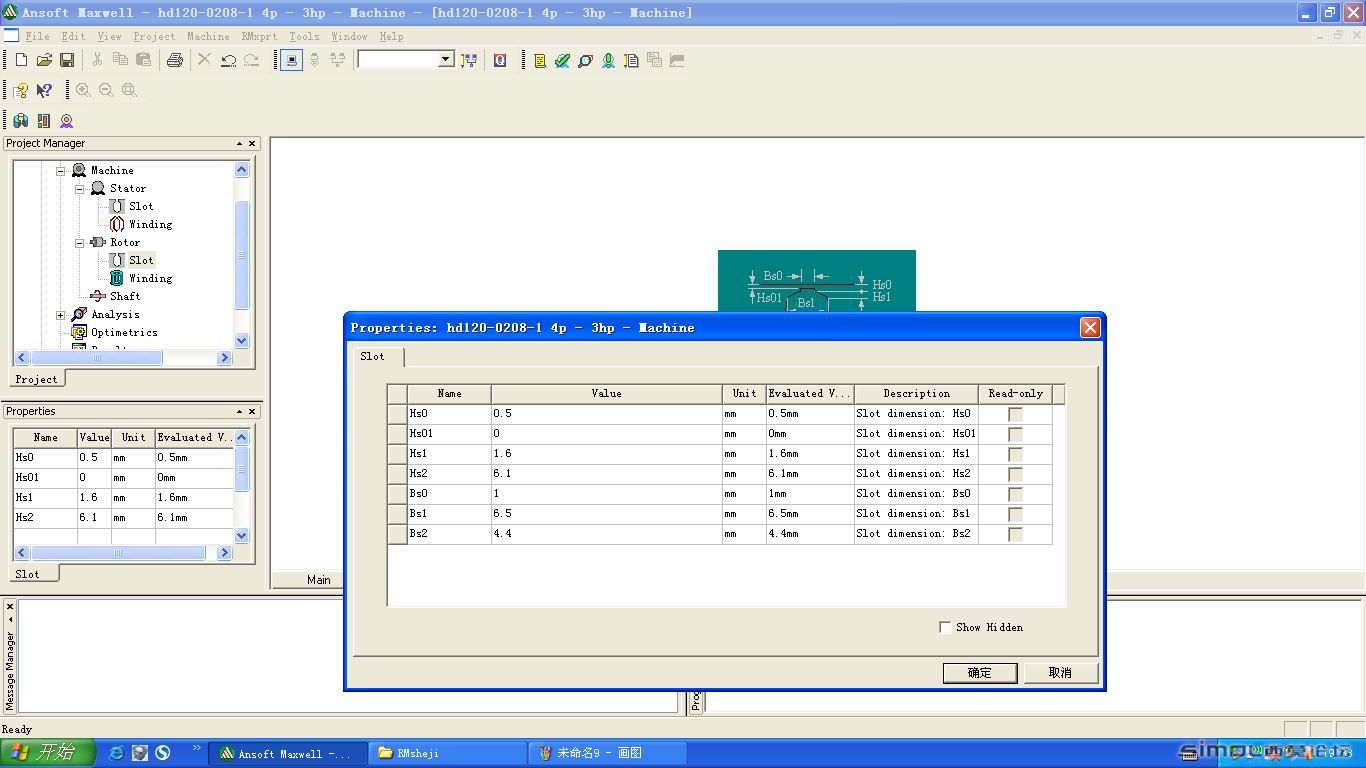Toggle Read-only checkbox for Hs01 row
1366x768 pixels.
(1015, 434)
